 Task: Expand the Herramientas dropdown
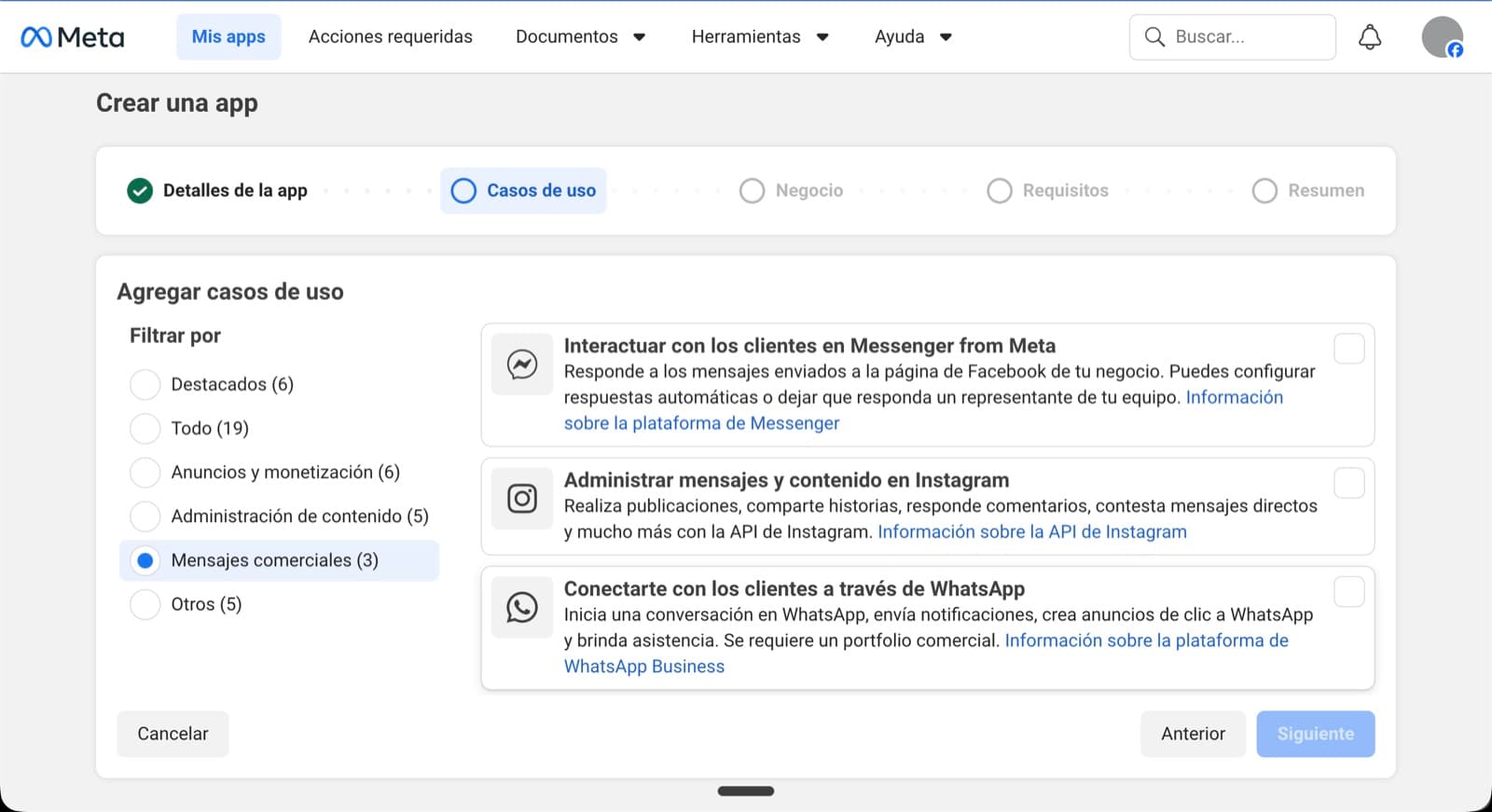[760, 37]
